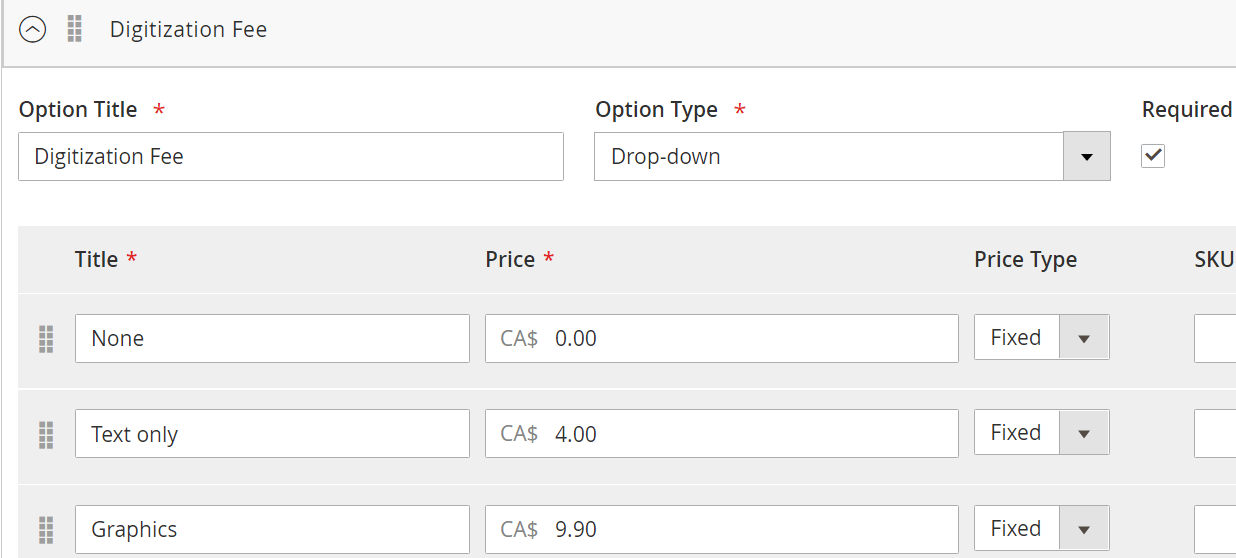This screenshot has height=558, width=1236.
Task: Open Price Type dropdown for None row
Action: click(1041, 338)
